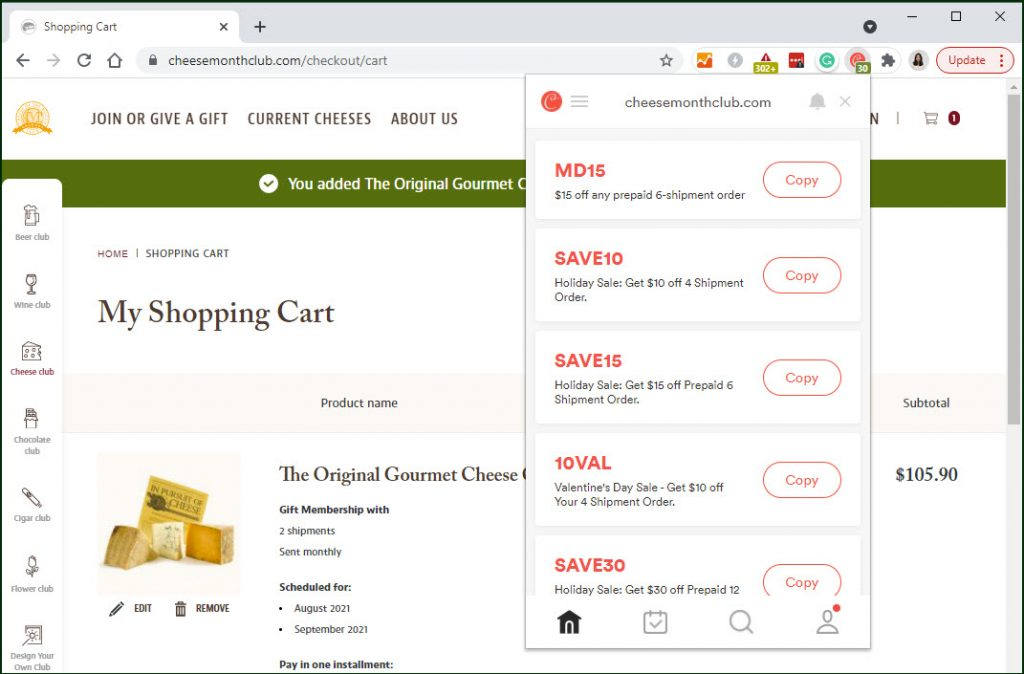Follow the Home breadcrumb link
Image resolution: width=1024 pixels, height=674 pixels.
pos(112,253)
